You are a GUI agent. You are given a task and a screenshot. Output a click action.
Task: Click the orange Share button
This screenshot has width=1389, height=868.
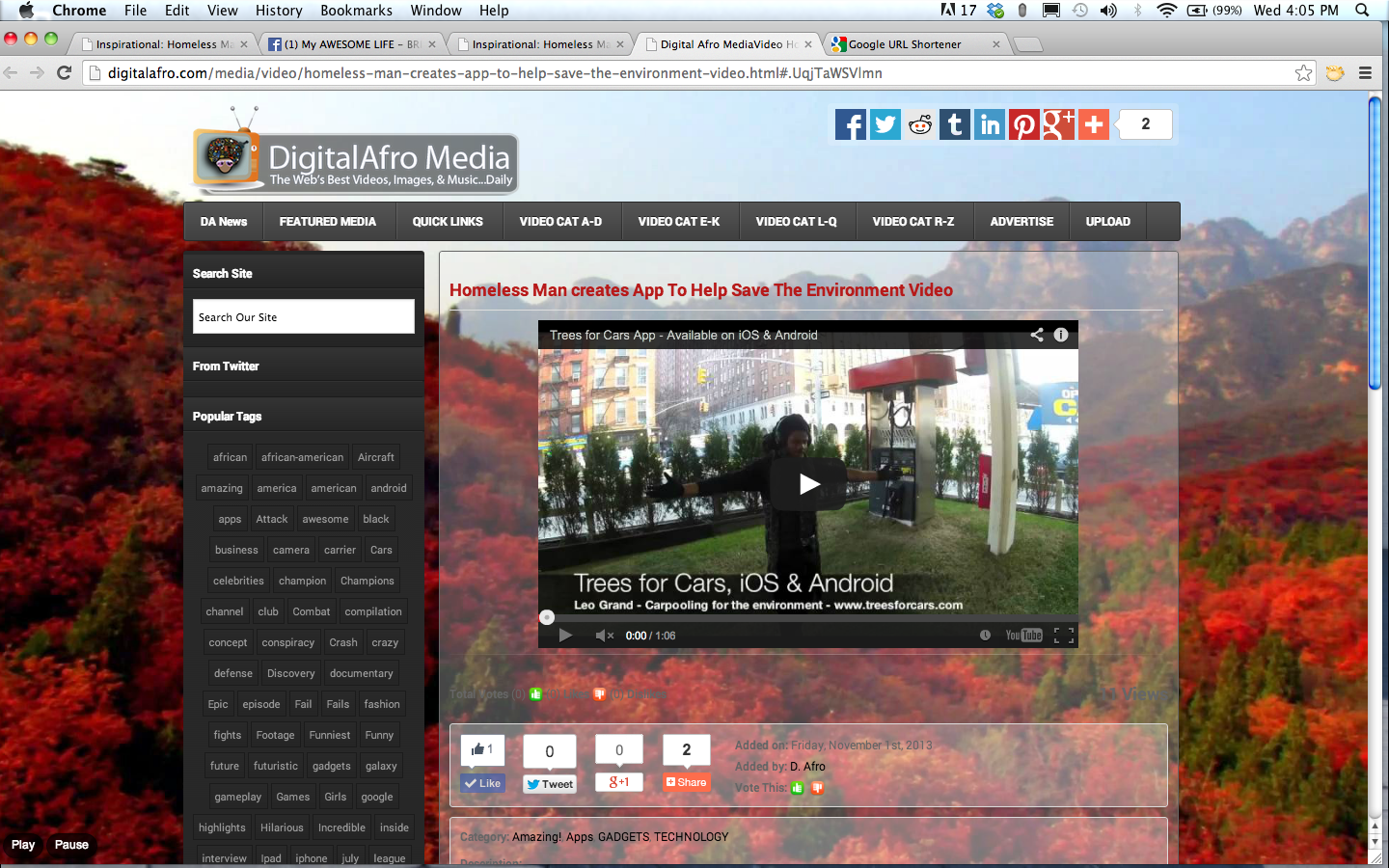[687, 782]
